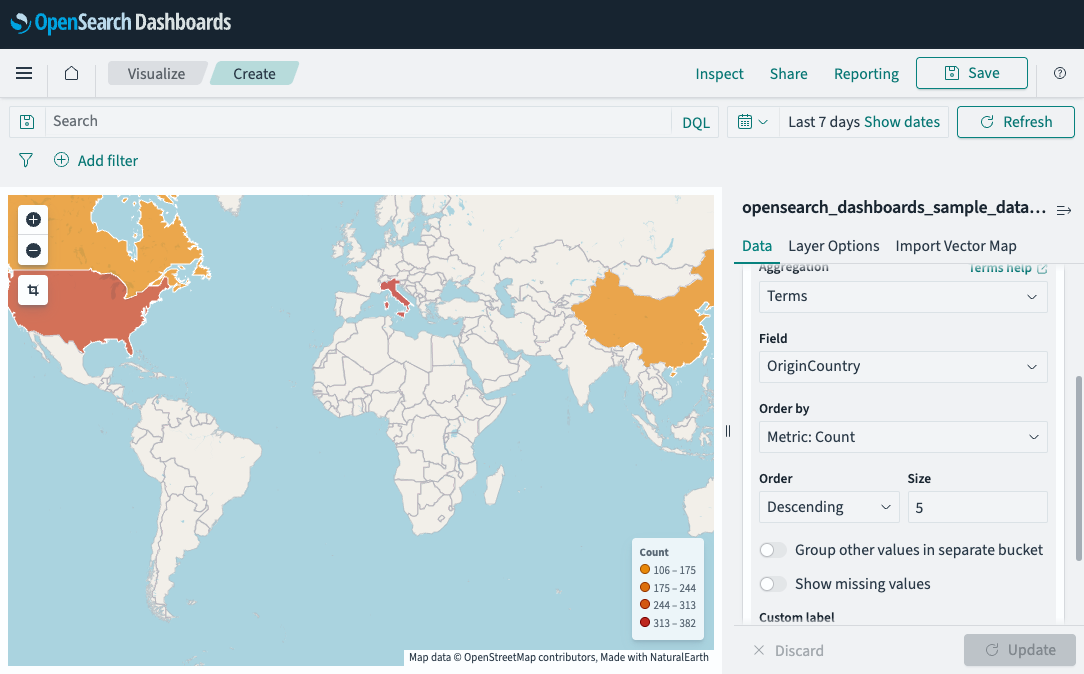Click the editor panel scrollbar
The width and height of the screenshot is (1084, 674).
coord(1078,468)
